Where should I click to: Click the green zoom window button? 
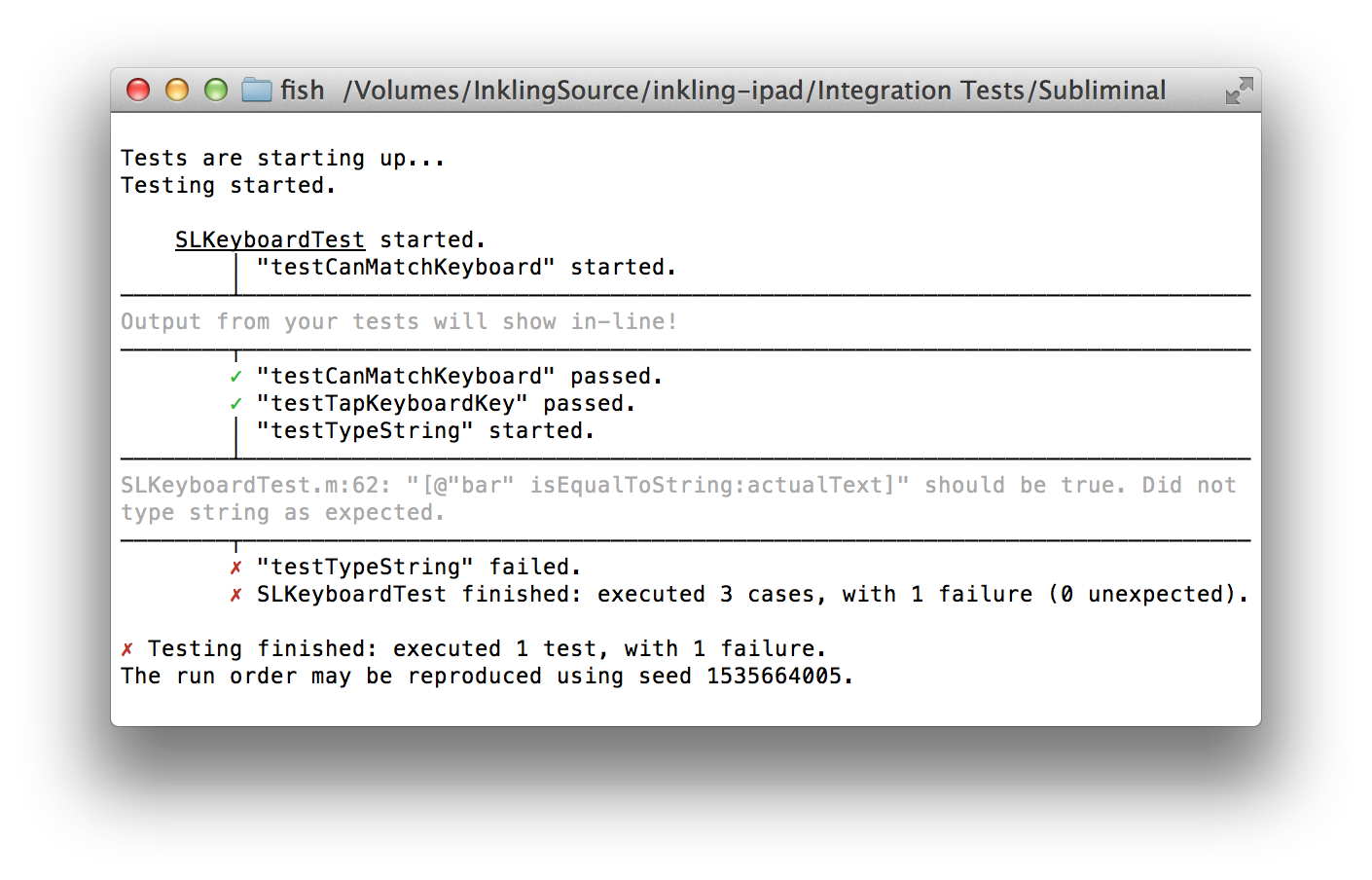tap(216, 91)
